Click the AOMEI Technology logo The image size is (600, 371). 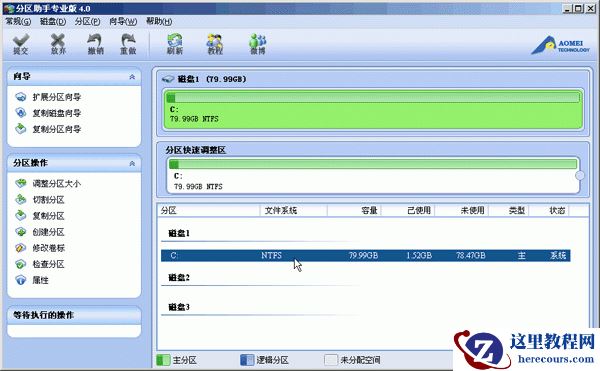(561, 46)
